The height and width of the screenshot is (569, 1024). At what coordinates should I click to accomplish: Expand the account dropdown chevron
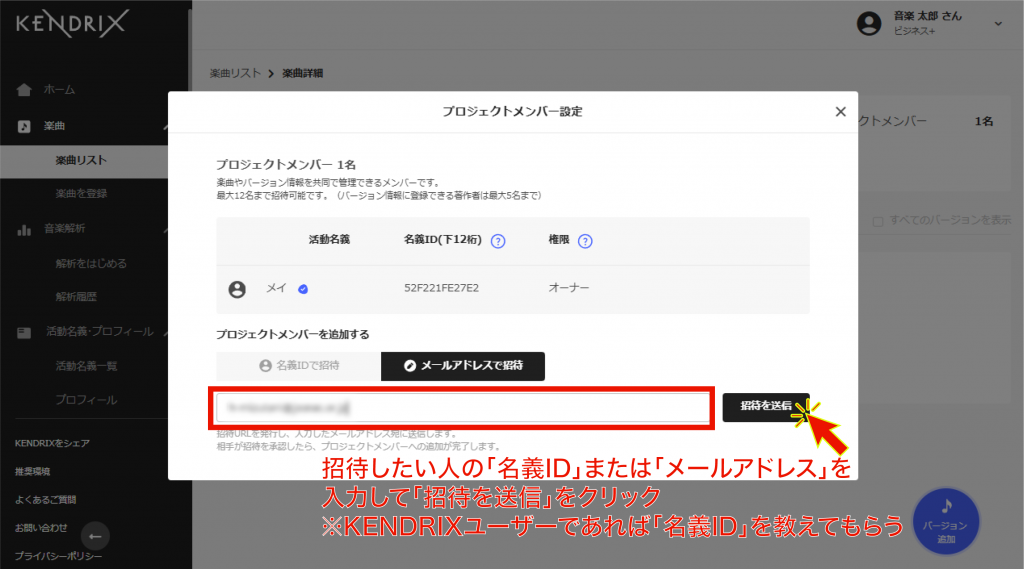(997, 23)
